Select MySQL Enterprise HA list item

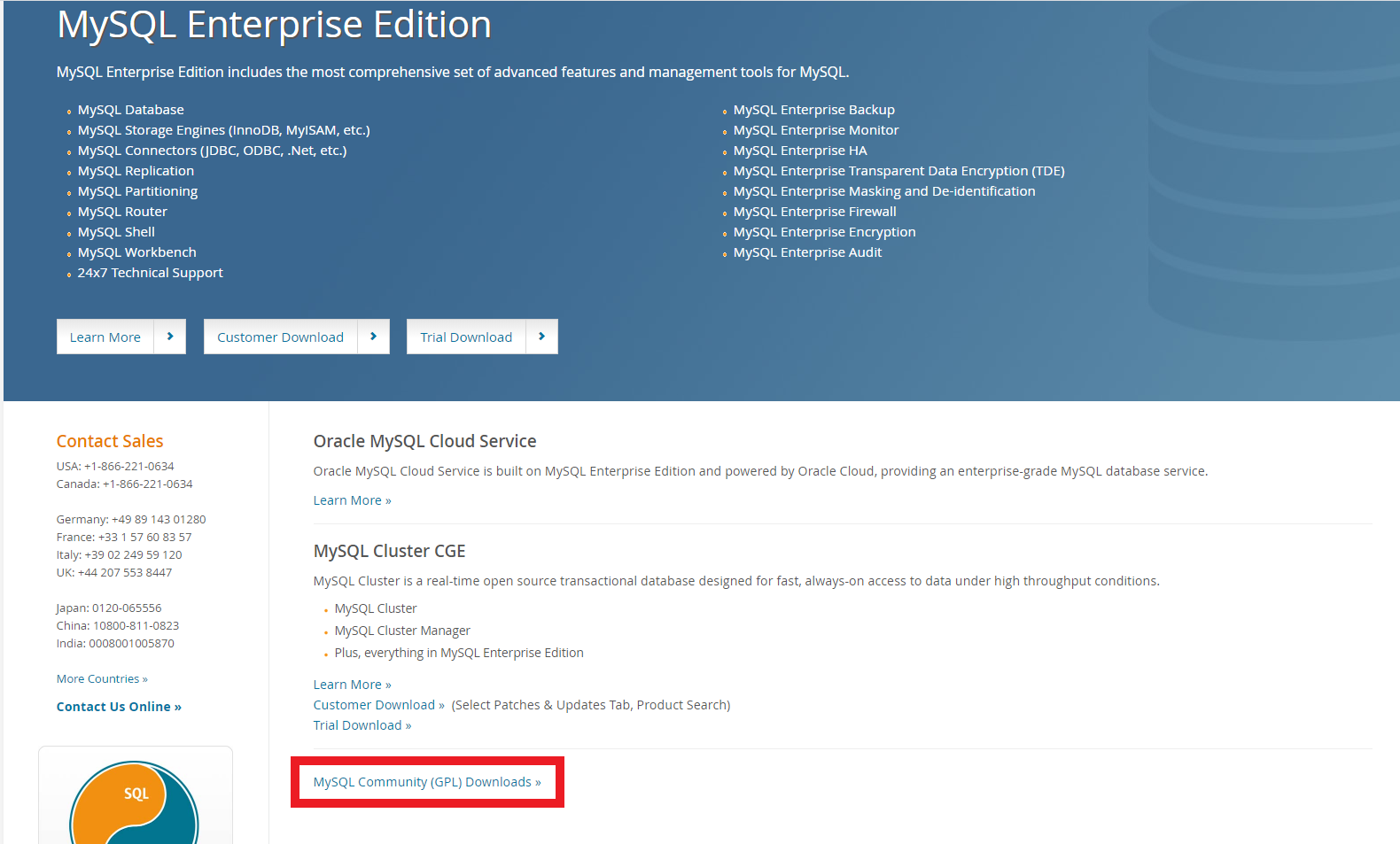(800, 151)
